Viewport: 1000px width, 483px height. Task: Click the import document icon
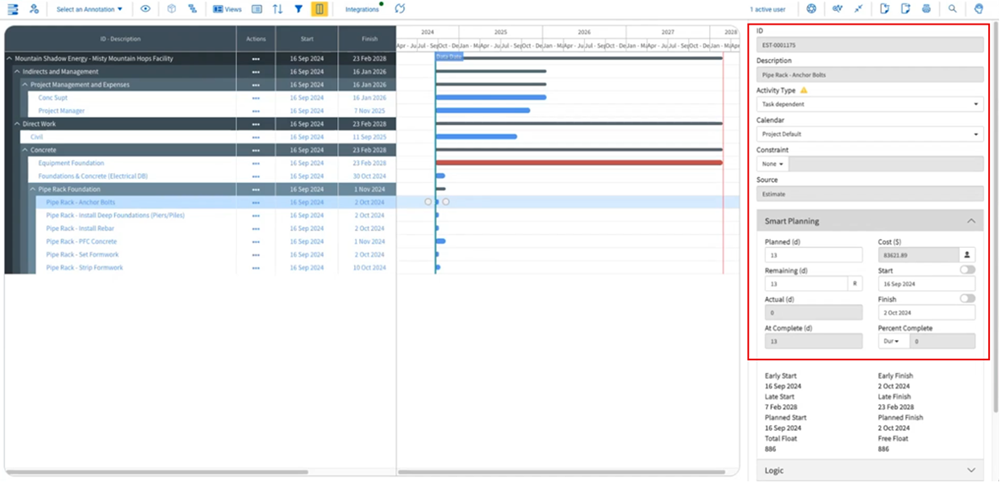[x=884, y=10]
